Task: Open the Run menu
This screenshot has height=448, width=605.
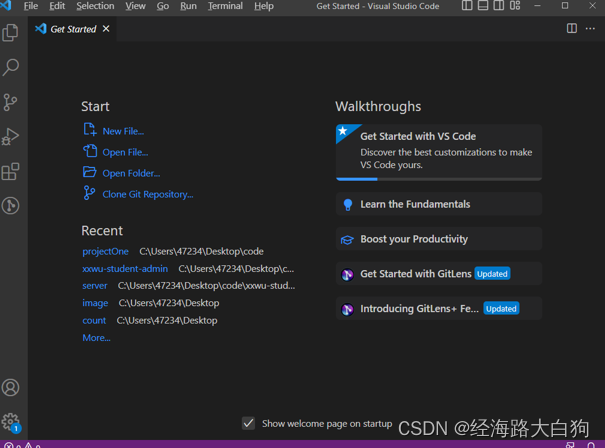Action: pyautogui.click(x=188, y=6)
